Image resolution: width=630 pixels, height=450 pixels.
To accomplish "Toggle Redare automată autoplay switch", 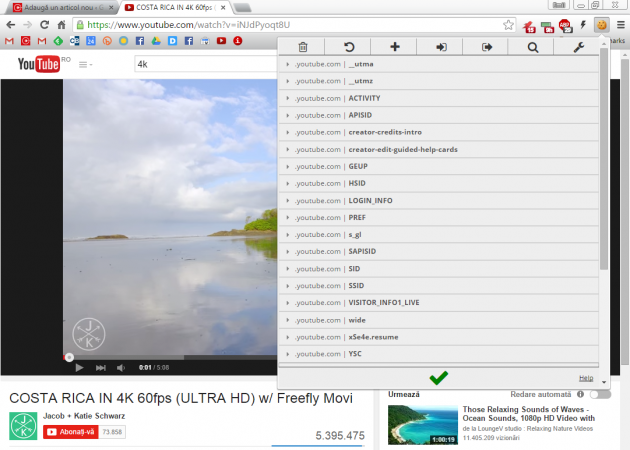I will (x=600, y=395).
